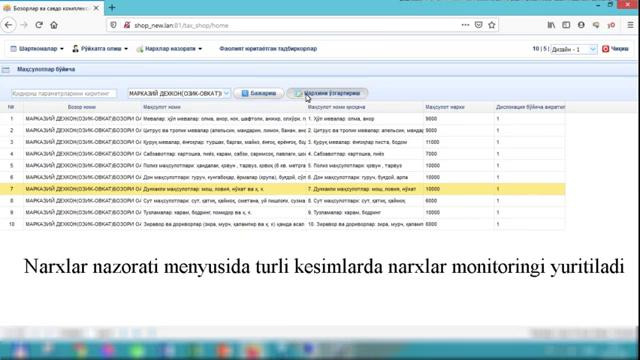Click row 9 product name starting Тузламалар

(224, 213)
